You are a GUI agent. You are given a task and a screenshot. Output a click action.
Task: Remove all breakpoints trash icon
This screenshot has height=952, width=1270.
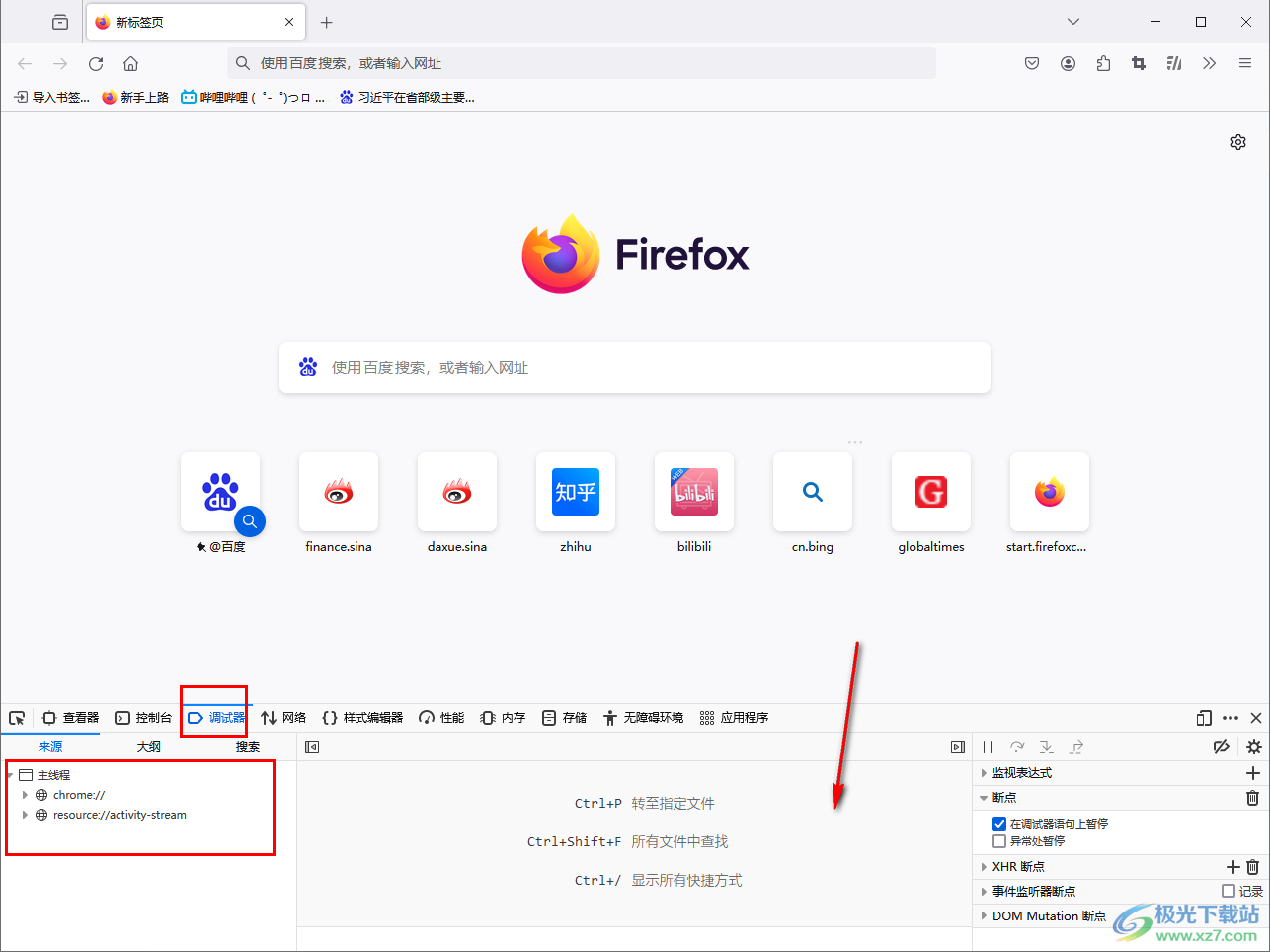coord(1253,798)
